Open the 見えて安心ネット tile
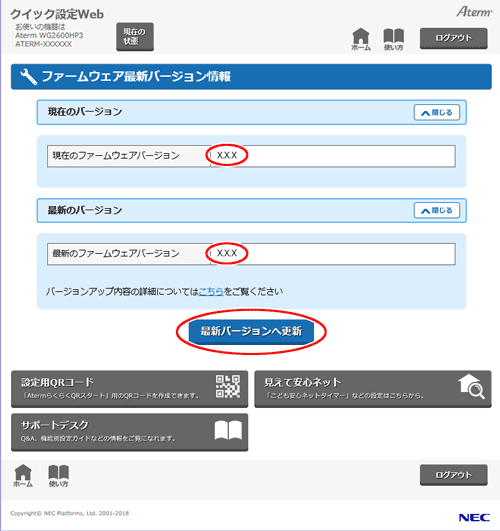The width and height of the screenshot is (500, 531). click(x=373, y=389)
